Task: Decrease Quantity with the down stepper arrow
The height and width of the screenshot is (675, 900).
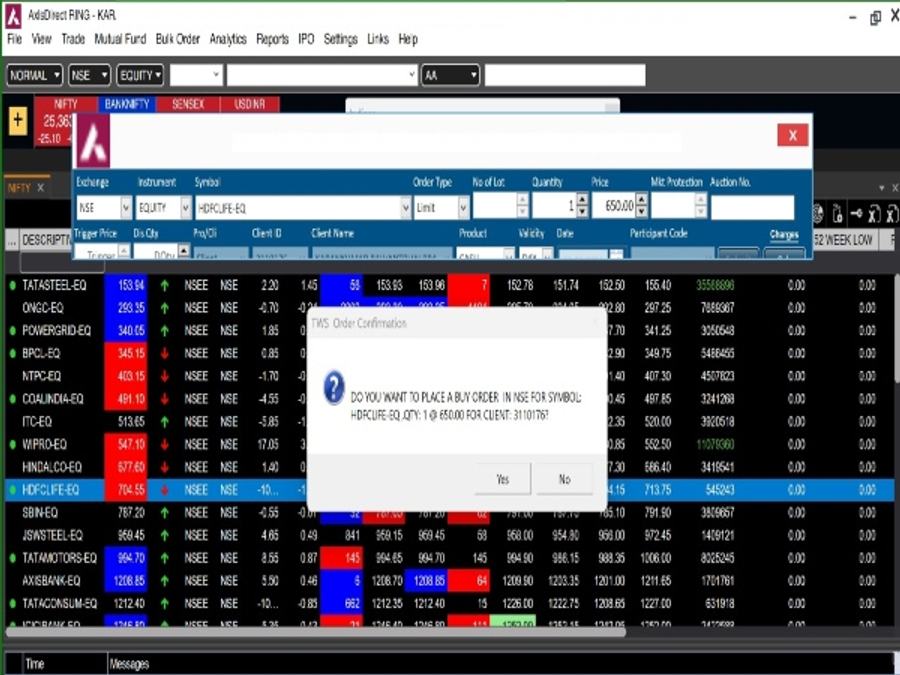Action: pyautogui.click(x=582, y=212)
